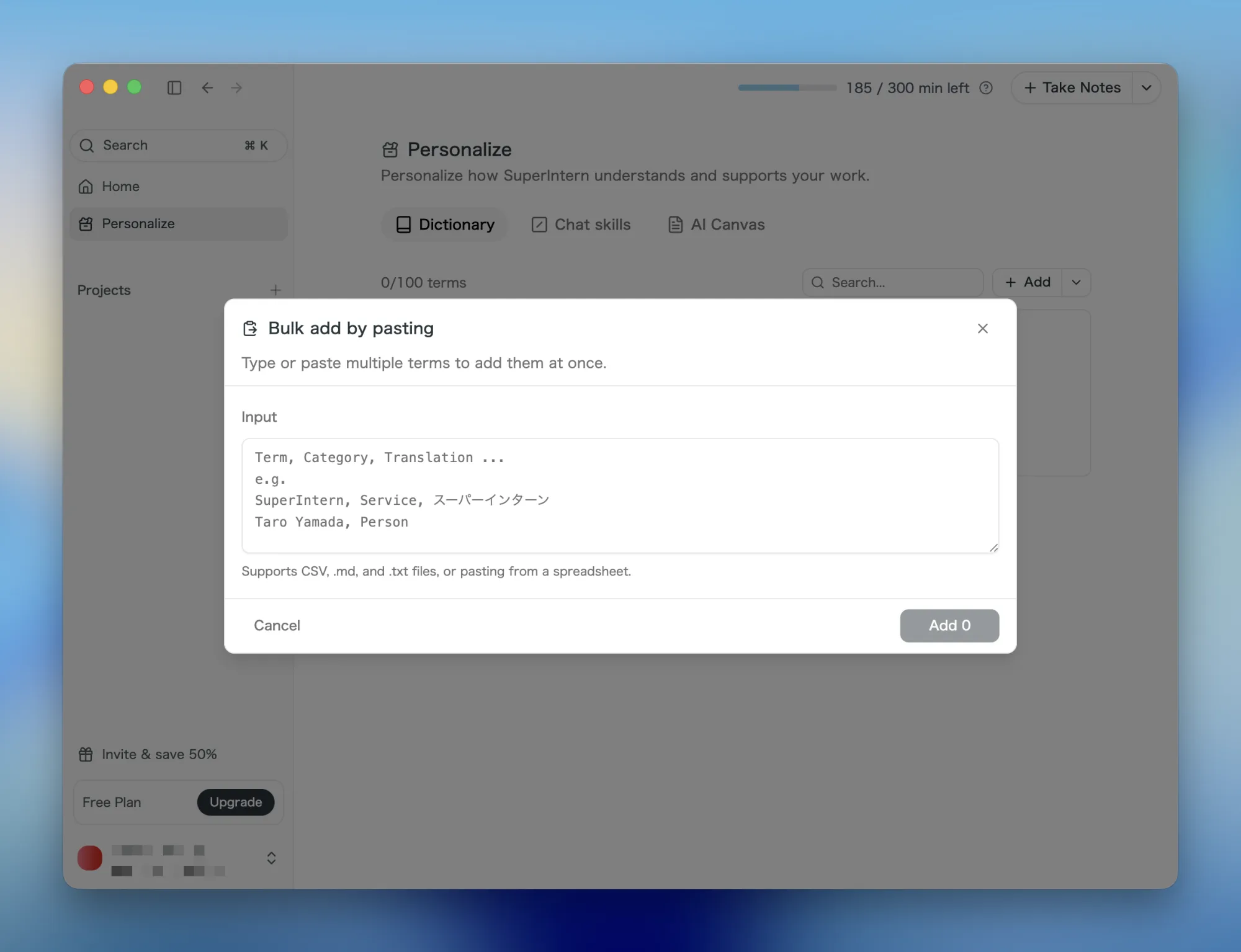Expand the account switcher chevrons
The width and height of the screenshot is (1241, 952).
click(271, 858)
